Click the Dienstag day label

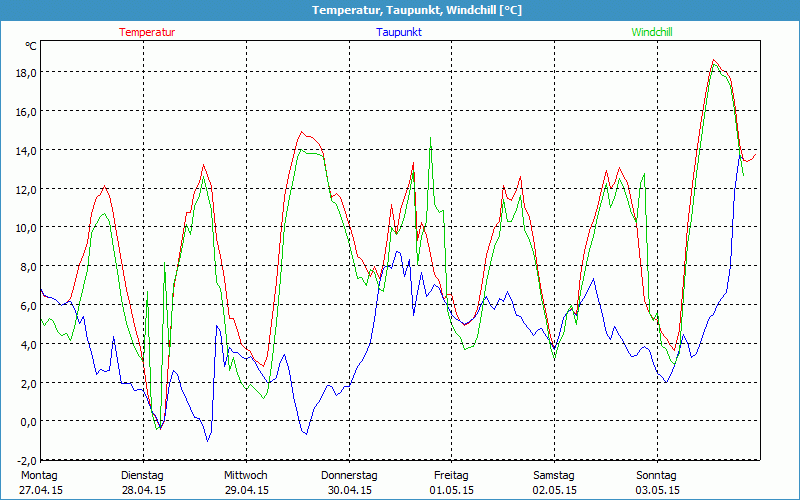pyautogui.click(x=142, y=476)
